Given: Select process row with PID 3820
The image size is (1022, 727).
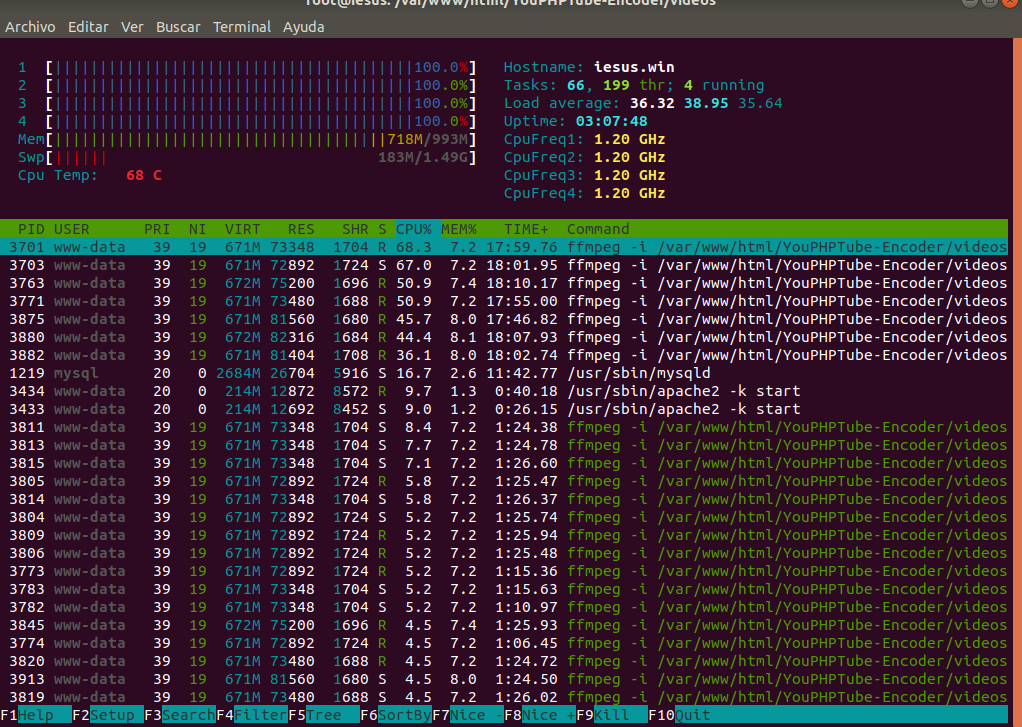Looking at the screenshot, I should 504,661.
